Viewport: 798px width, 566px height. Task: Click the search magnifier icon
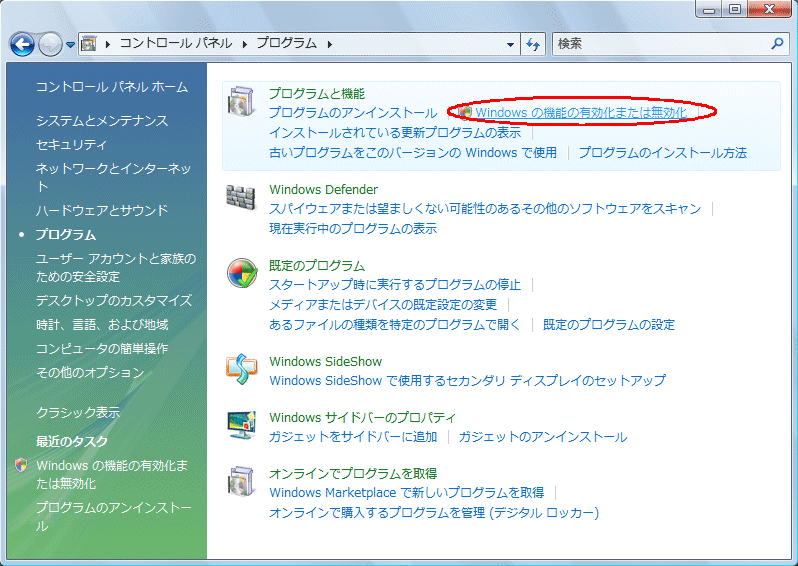pos(777,44)
